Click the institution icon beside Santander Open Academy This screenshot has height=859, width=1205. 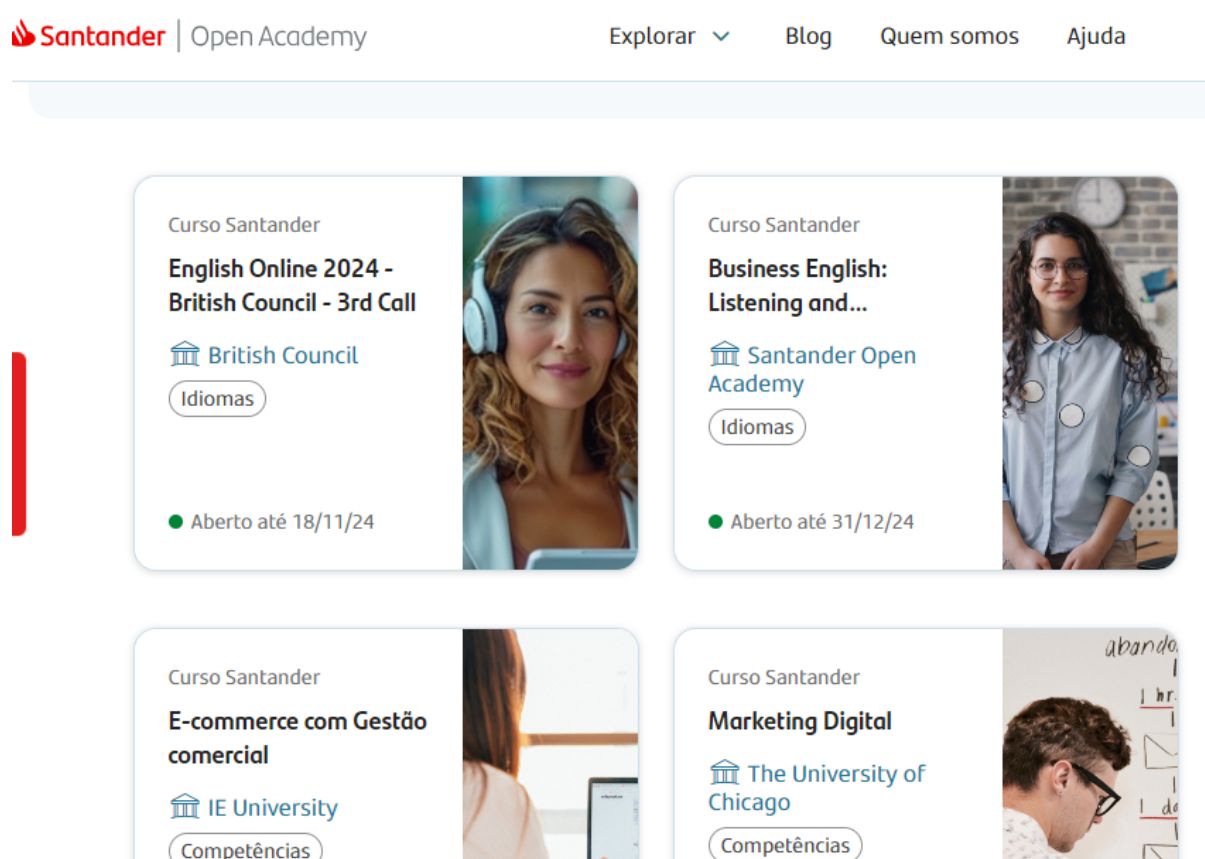(725, 355)
